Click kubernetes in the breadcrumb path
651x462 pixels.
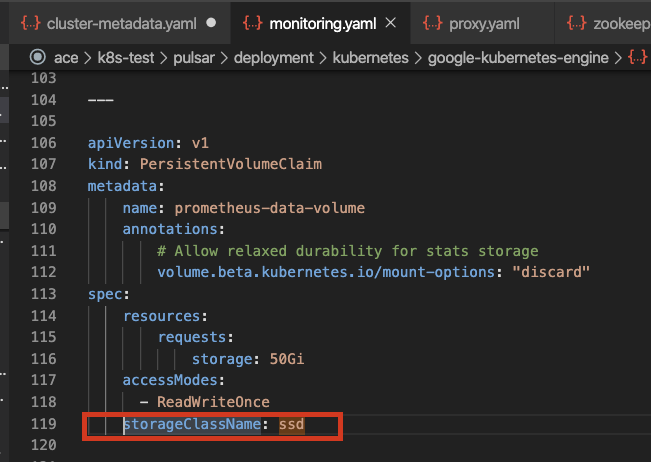click(370, 58)
